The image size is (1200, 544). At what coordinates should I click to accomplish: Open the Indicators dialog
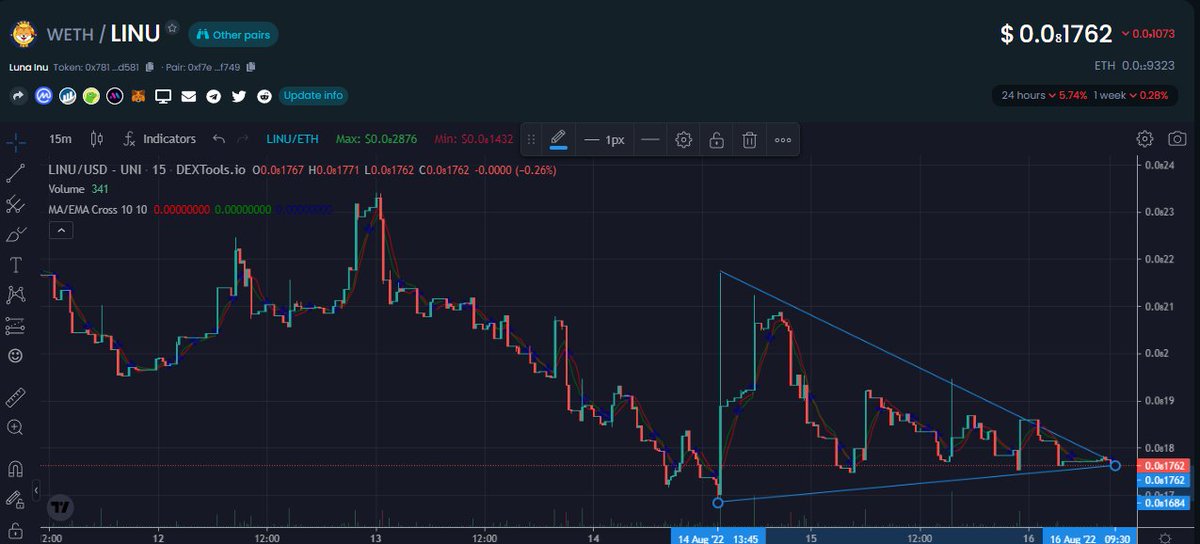coord(159,139)
